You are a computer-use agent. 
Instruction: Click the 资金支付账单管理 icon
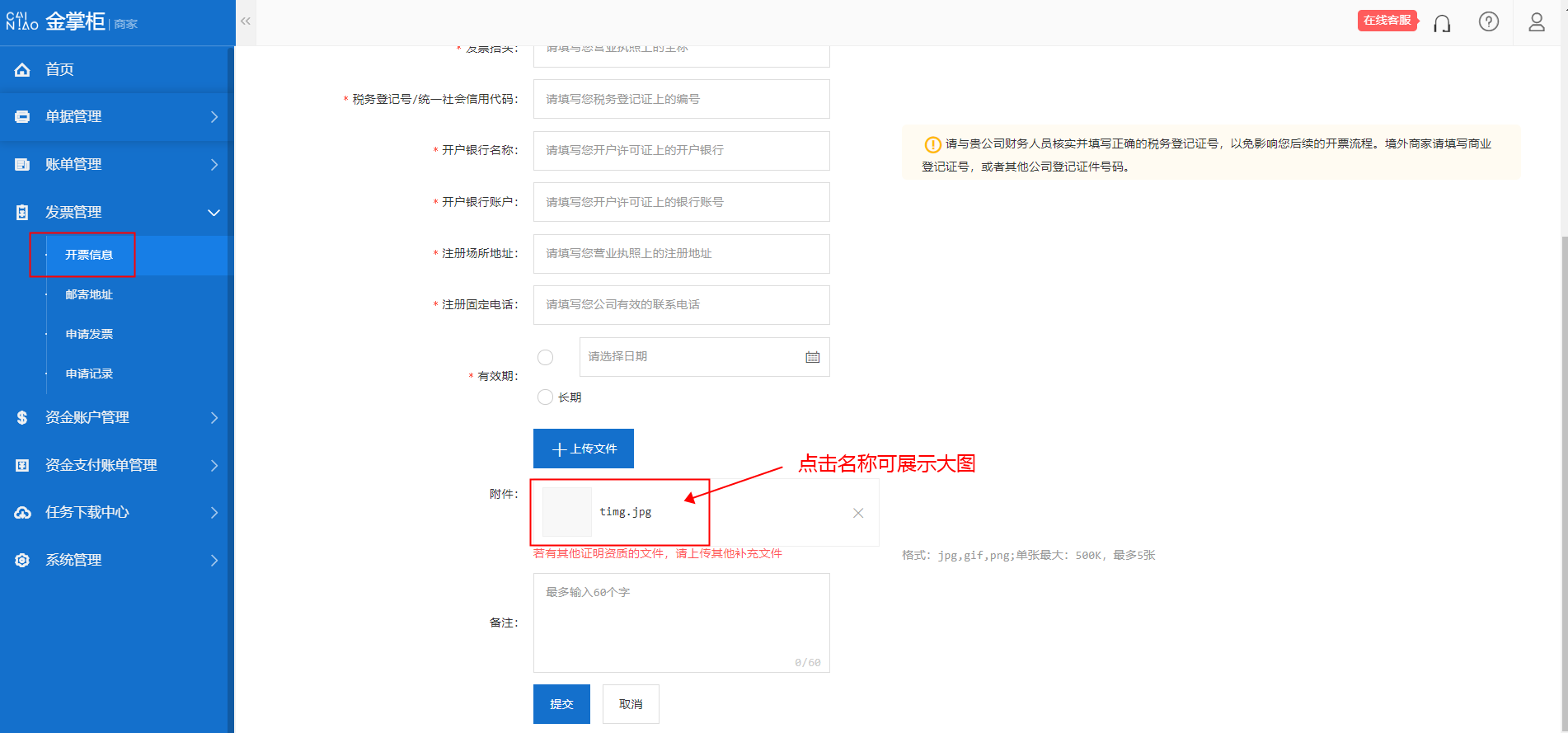(22, 466)
